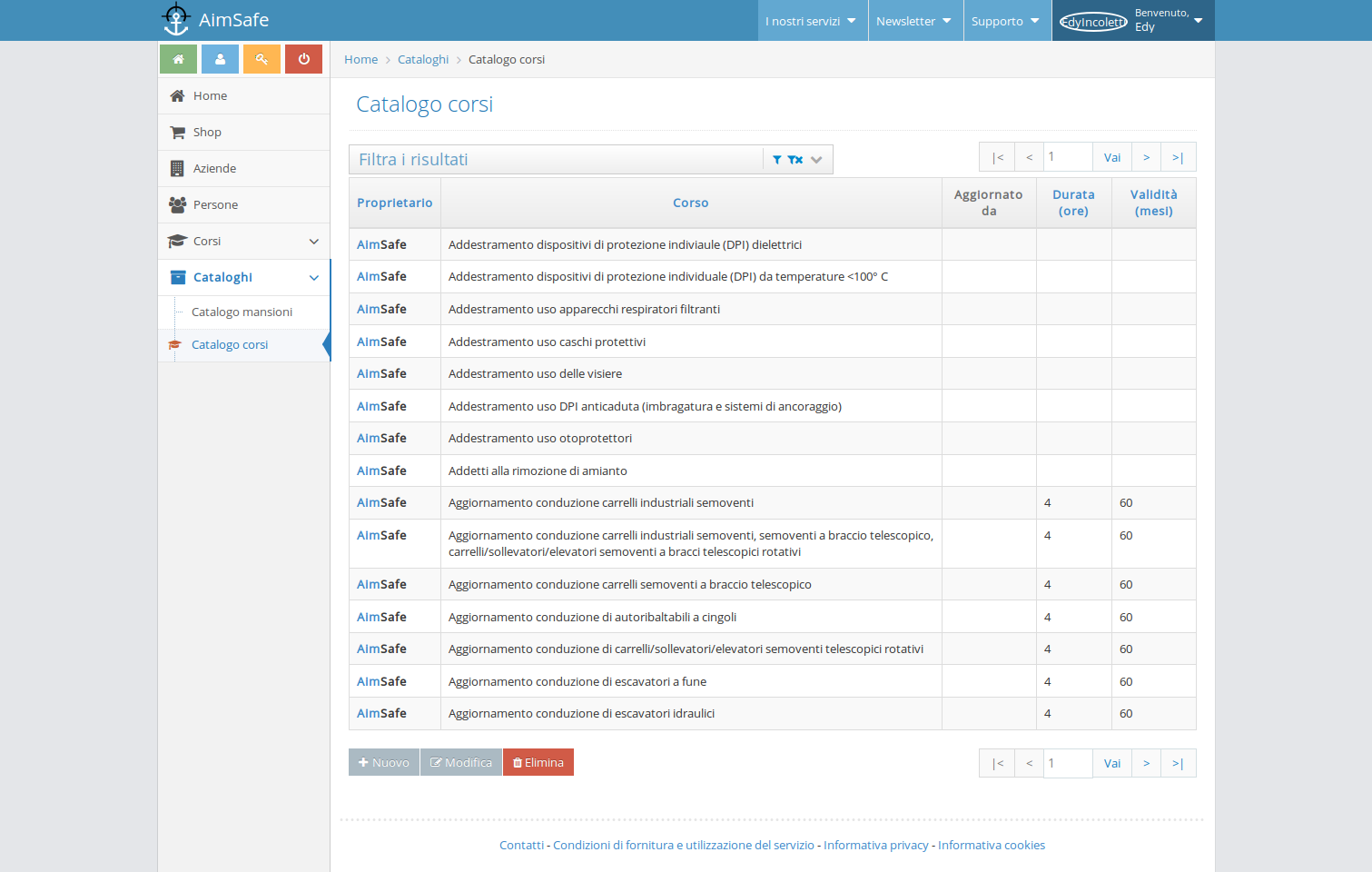
Task: Go to last page with top >| button
Action: click(x=1178, y=157)
